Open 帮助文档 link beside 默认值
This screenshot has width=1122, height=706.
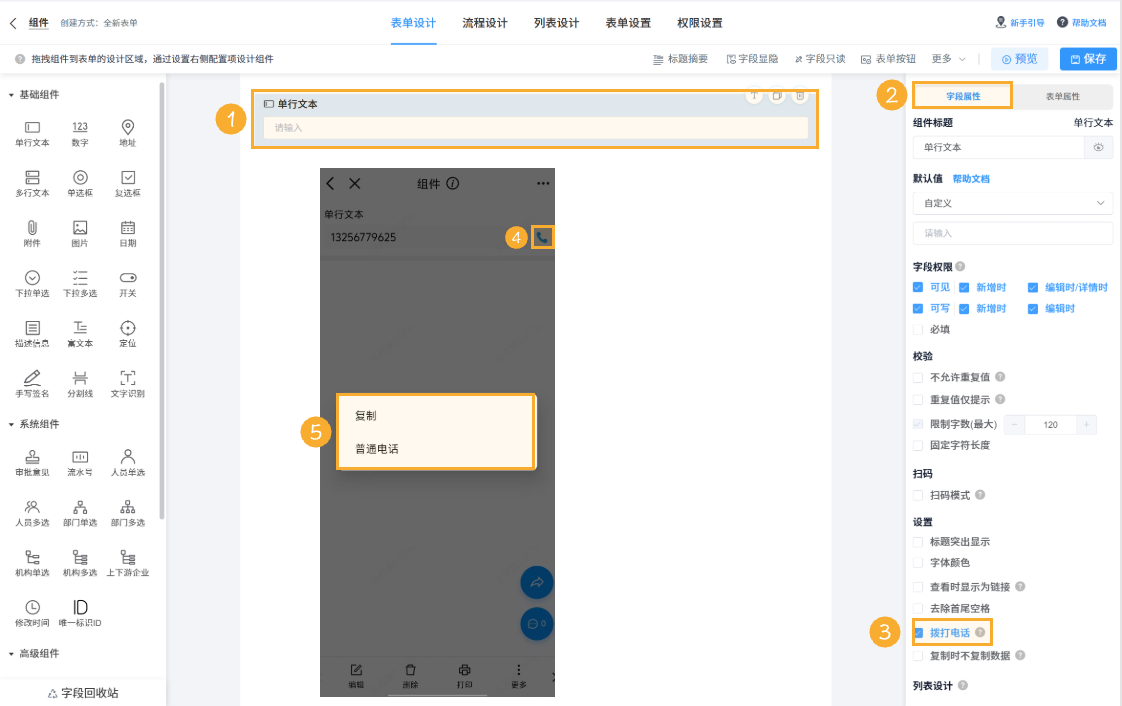(970, 179)
